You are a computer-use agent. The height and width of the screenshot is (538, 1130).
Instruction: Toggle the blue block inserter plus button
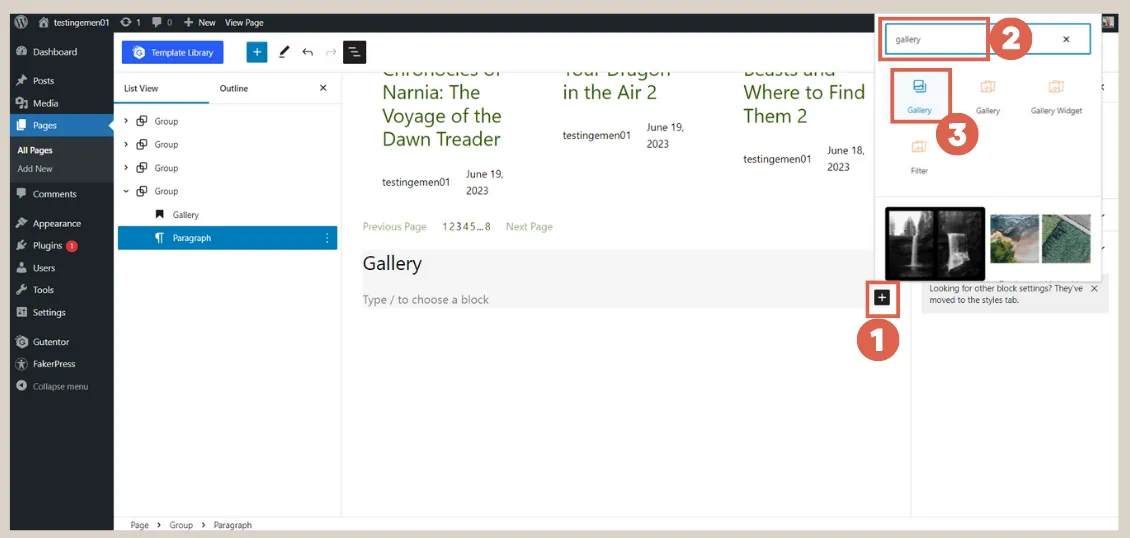257,52
